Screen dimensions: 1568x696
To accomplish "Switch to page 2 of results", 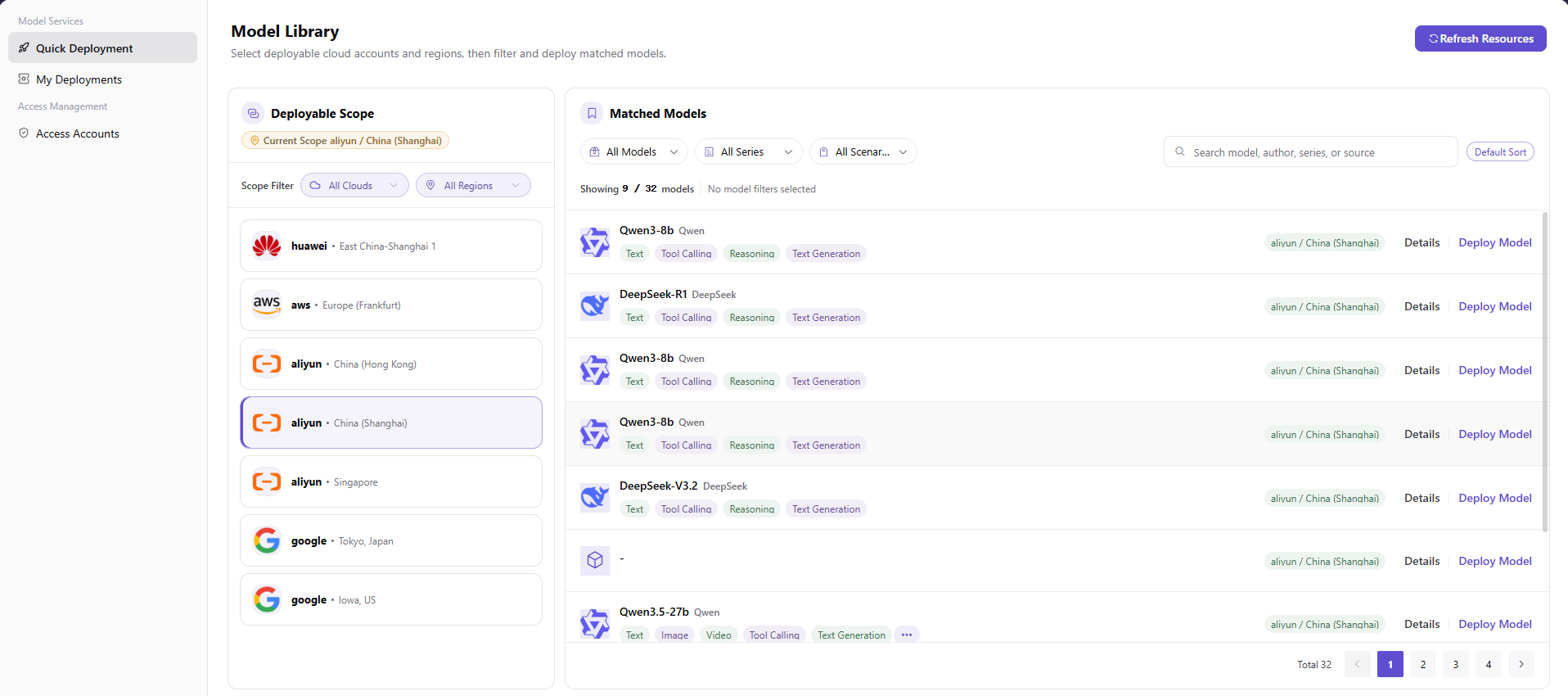I will pos(1423,664).
